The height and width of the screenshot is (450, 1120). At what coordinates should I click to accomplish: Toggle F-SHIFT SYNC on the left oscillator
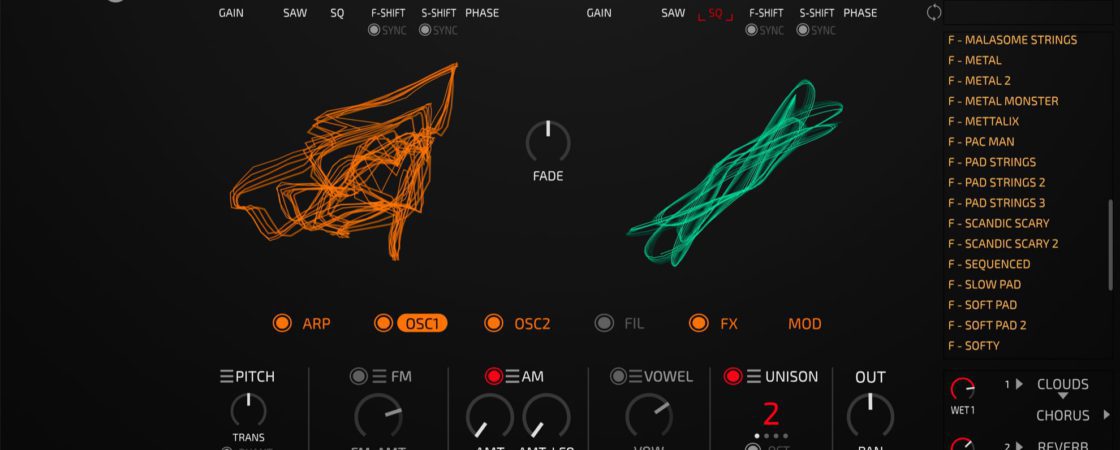coord(374,30)
